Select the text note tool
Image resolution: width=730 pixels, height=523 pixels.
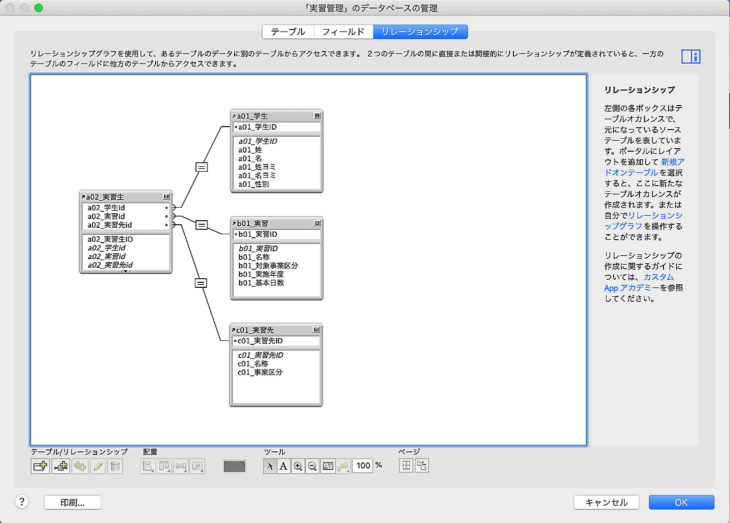[x=283, y=466]
